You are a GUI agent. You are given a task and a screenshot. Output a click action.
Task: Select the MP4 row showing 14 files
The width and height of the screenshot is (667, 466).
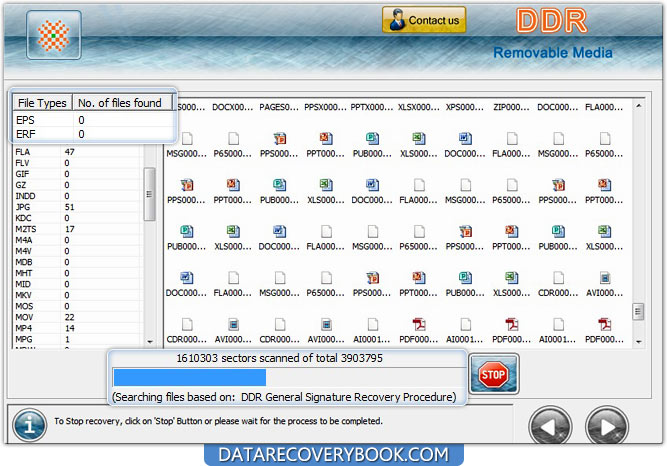point(78,329)
